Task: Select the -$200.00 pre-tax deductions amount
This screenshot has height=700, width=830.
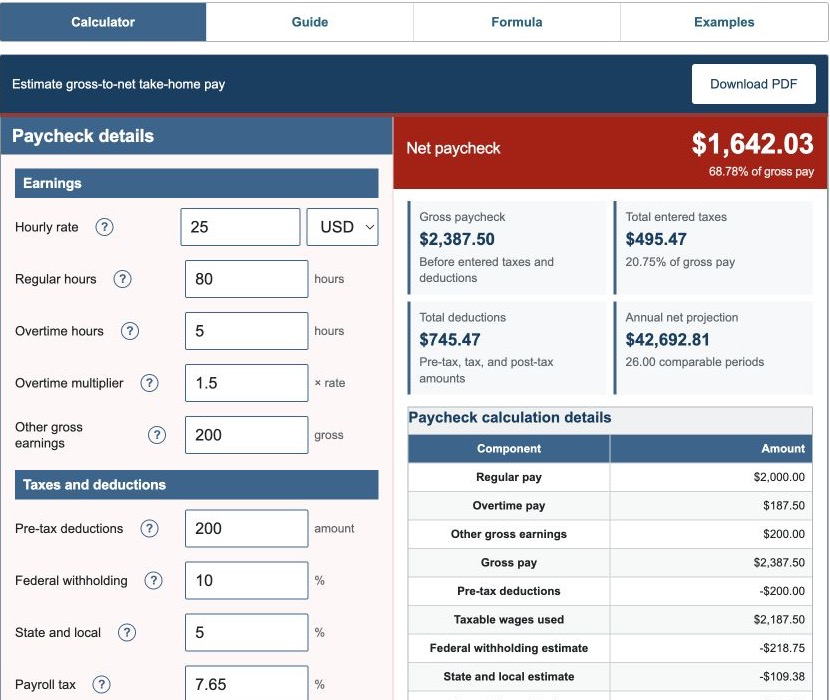Action: pyautogui.click(x=782, y=591)
